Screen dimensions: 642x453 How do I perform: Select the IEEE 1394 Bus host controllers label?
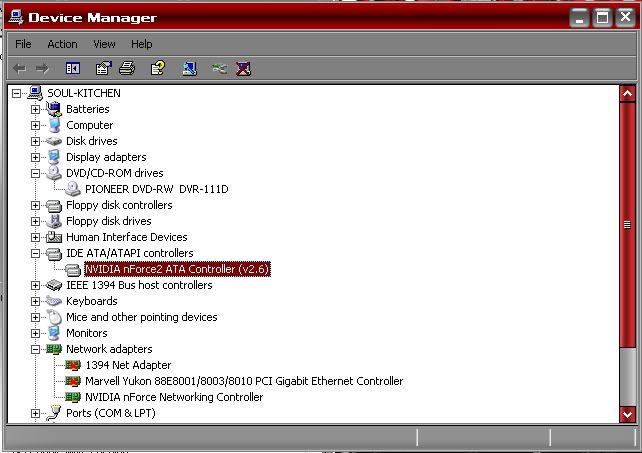click(x=139, y=285)
